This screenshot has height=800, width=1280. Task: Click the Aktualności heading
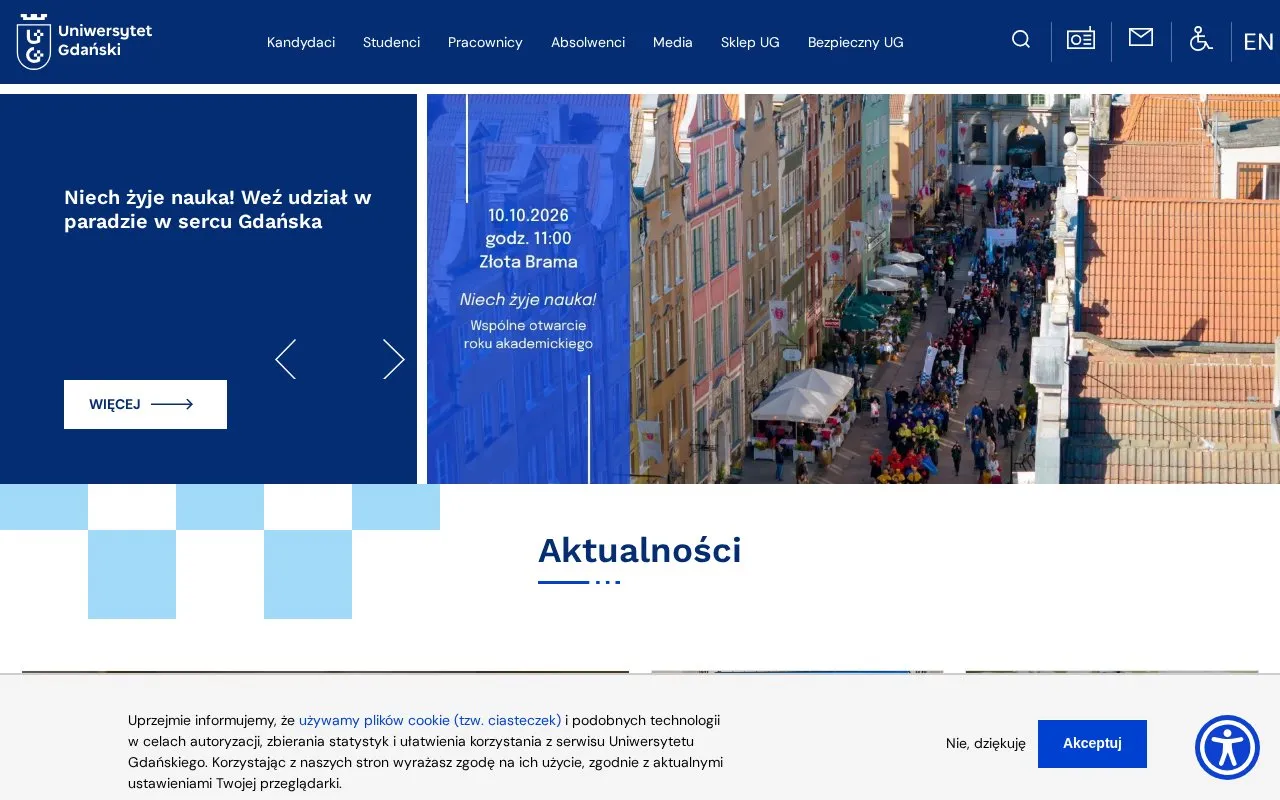point(640,550)
